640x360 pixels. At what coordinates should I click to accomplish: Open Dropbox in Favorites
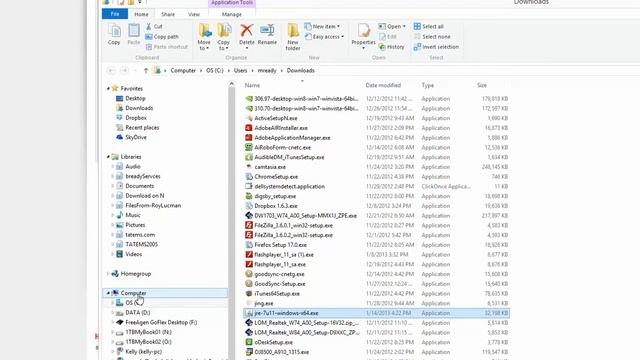[x=136, y=118]
